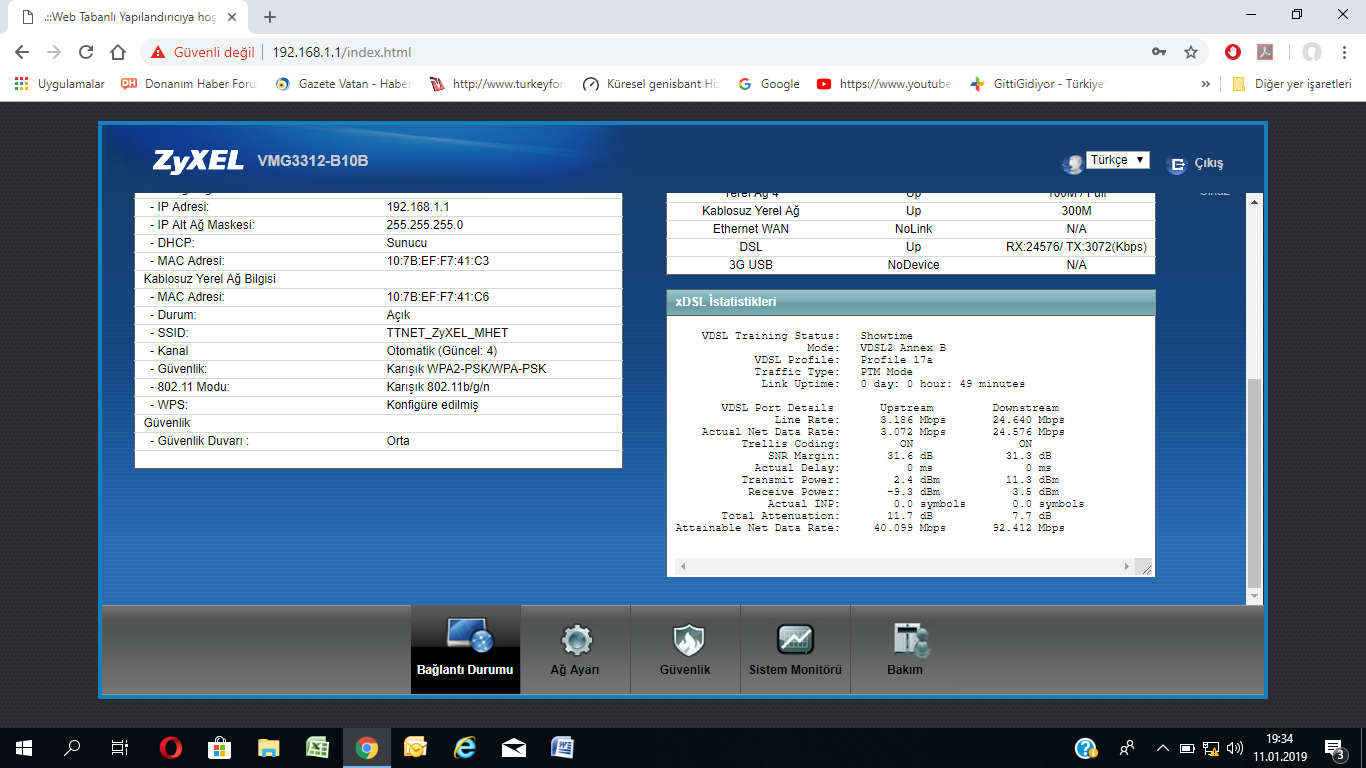Click the Güvenli değil warning icon
The height and width of the screenshot is (768, 1366).
point(158,52)
